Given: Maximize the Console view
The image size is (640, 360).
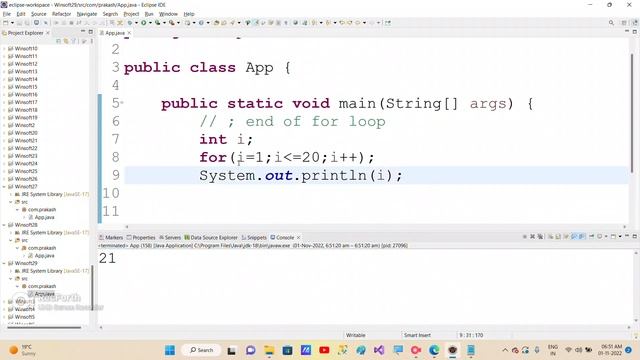Looking at the screenshot, I should (635, 236).
